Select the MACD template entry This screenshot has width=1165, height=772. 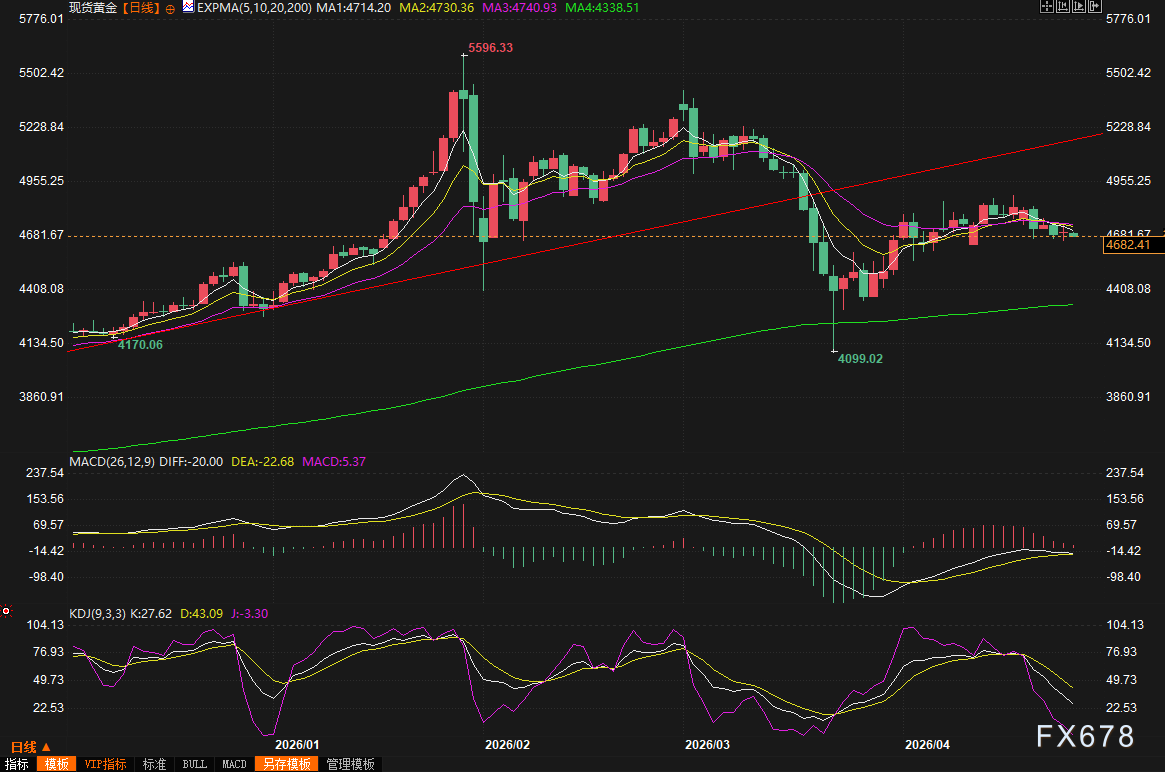coord(233,763)
